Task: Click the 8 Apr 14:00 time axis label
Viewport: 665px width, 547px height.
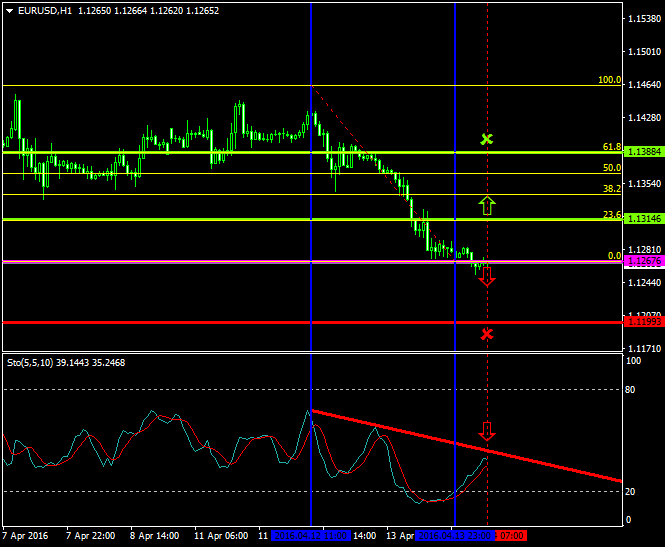Action: coord(154,536)
